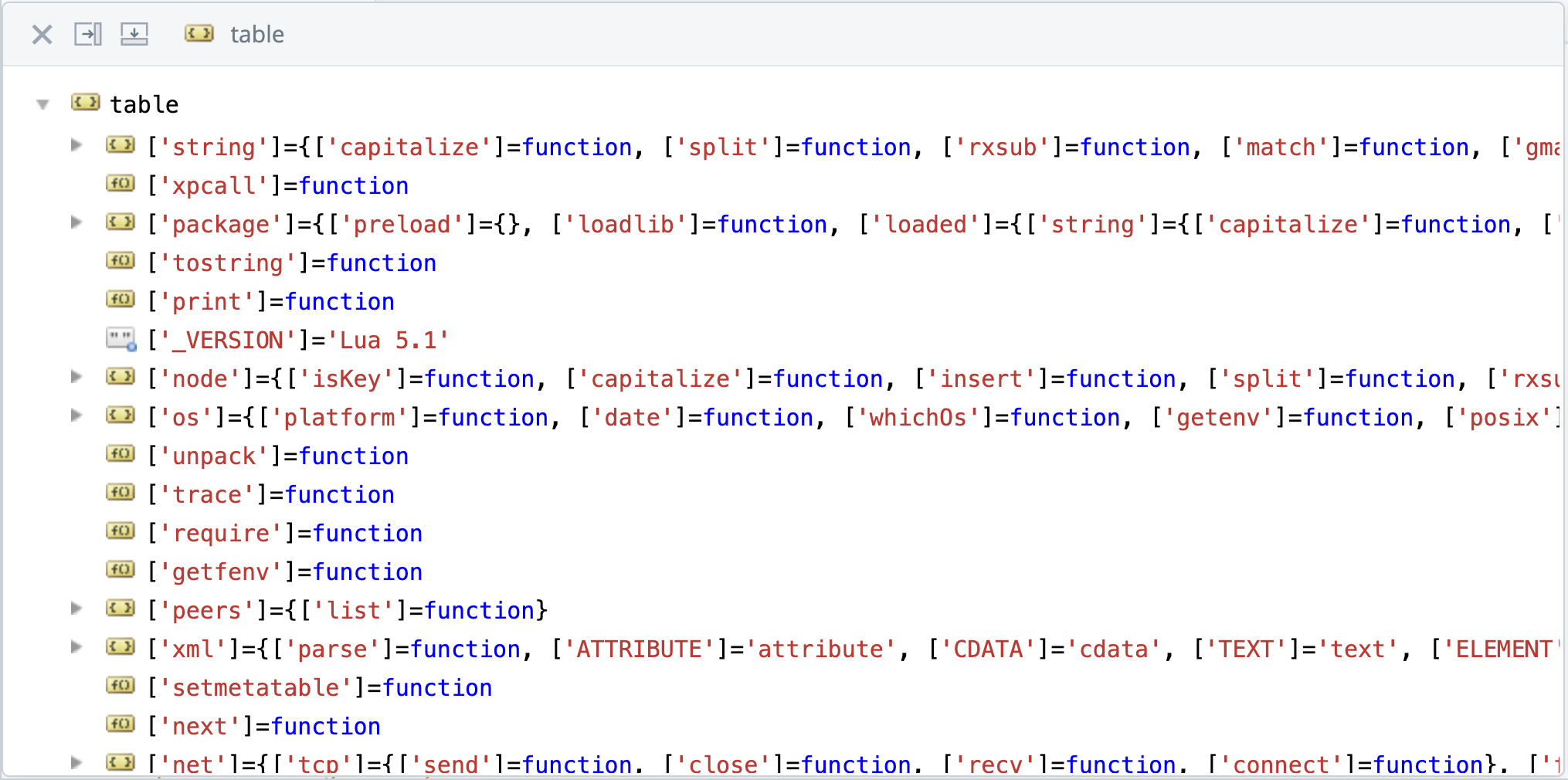Screen dimensions: 1568x780
Task: Select the 'getfenv' function row
Action: coord(285,572)
